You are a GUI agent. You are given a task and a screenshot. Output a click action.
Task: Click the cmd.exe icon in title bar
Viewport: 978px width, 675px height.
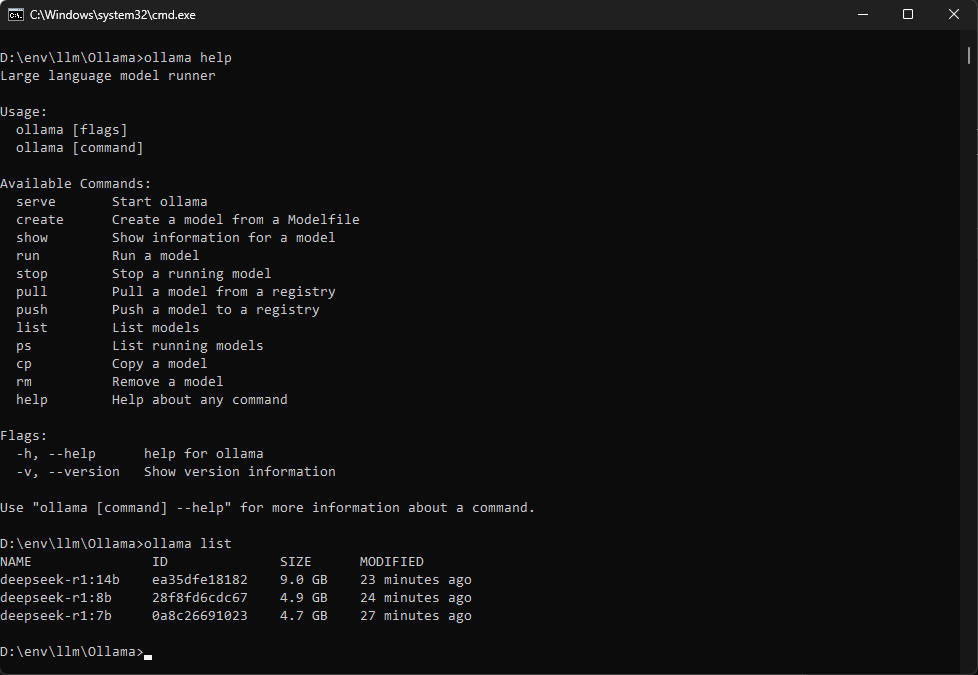[x=16, y=15]
